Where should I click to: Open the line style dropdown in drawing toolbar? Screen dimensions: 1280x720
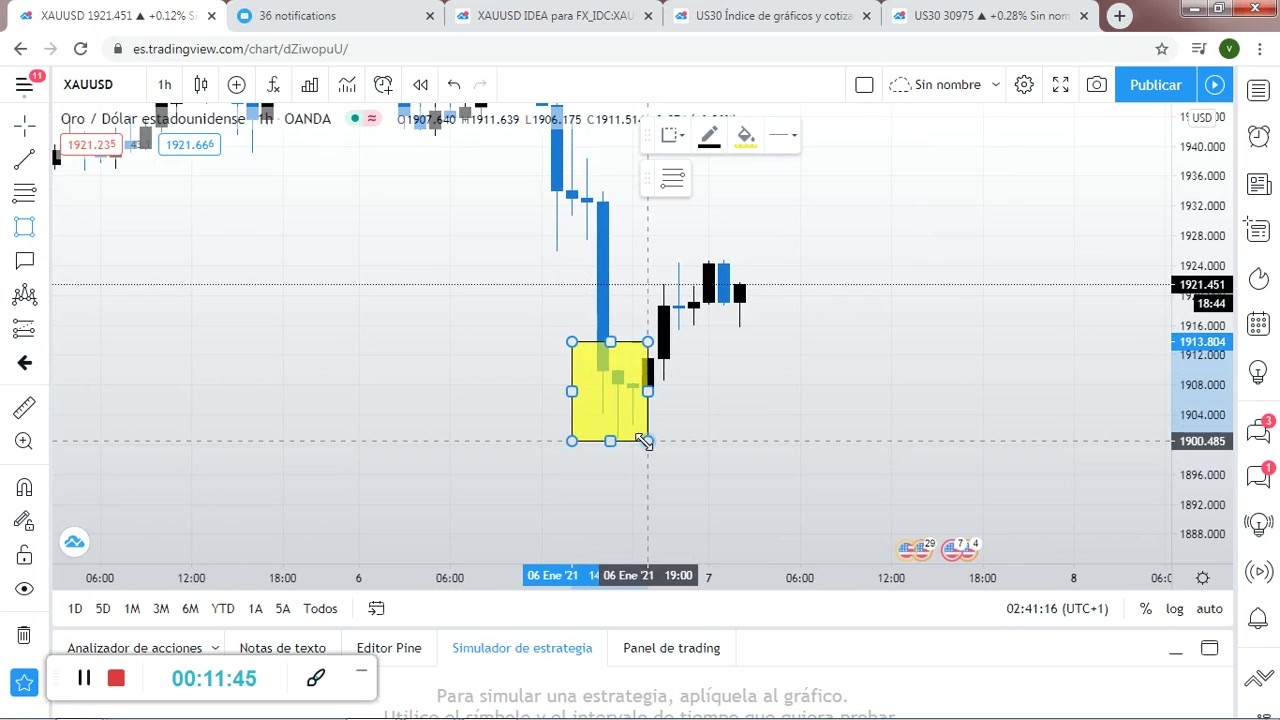[784, 135]
